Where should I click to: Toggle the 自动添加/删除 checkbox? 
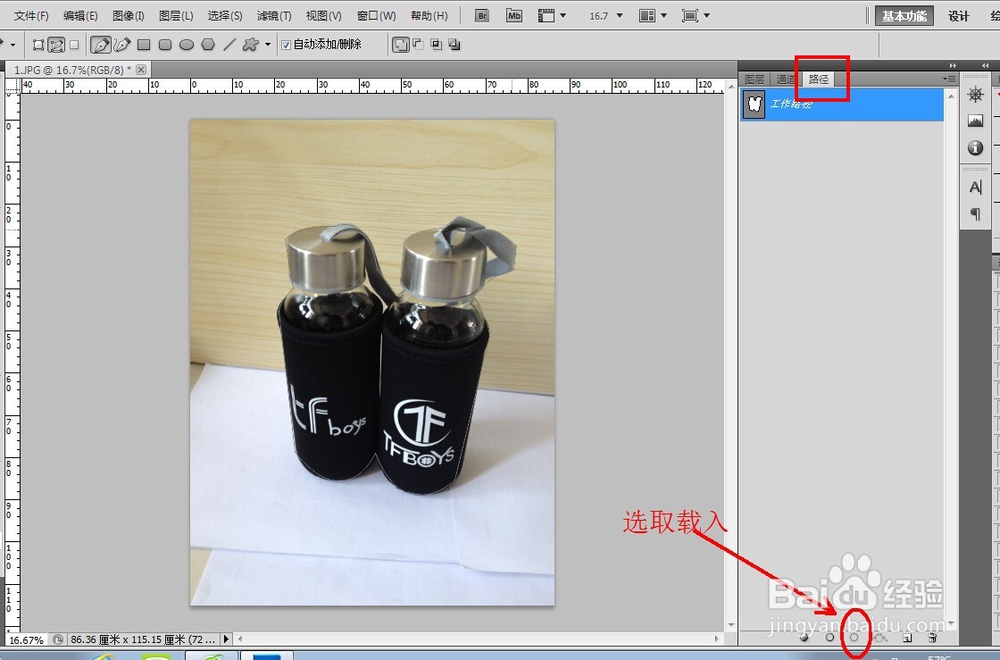click(286, 45)
